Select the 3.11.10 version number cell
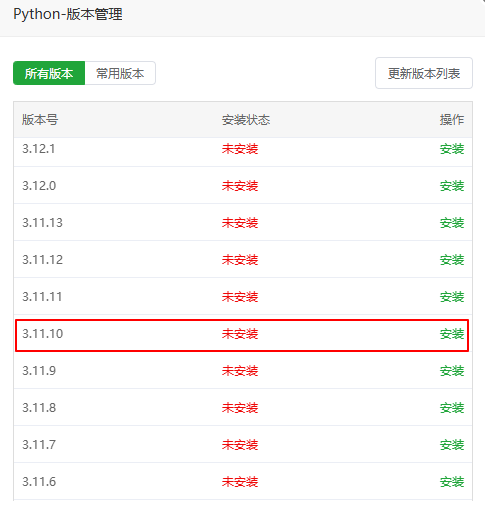This screenshot has width=485, height=511. coord(42,334)
